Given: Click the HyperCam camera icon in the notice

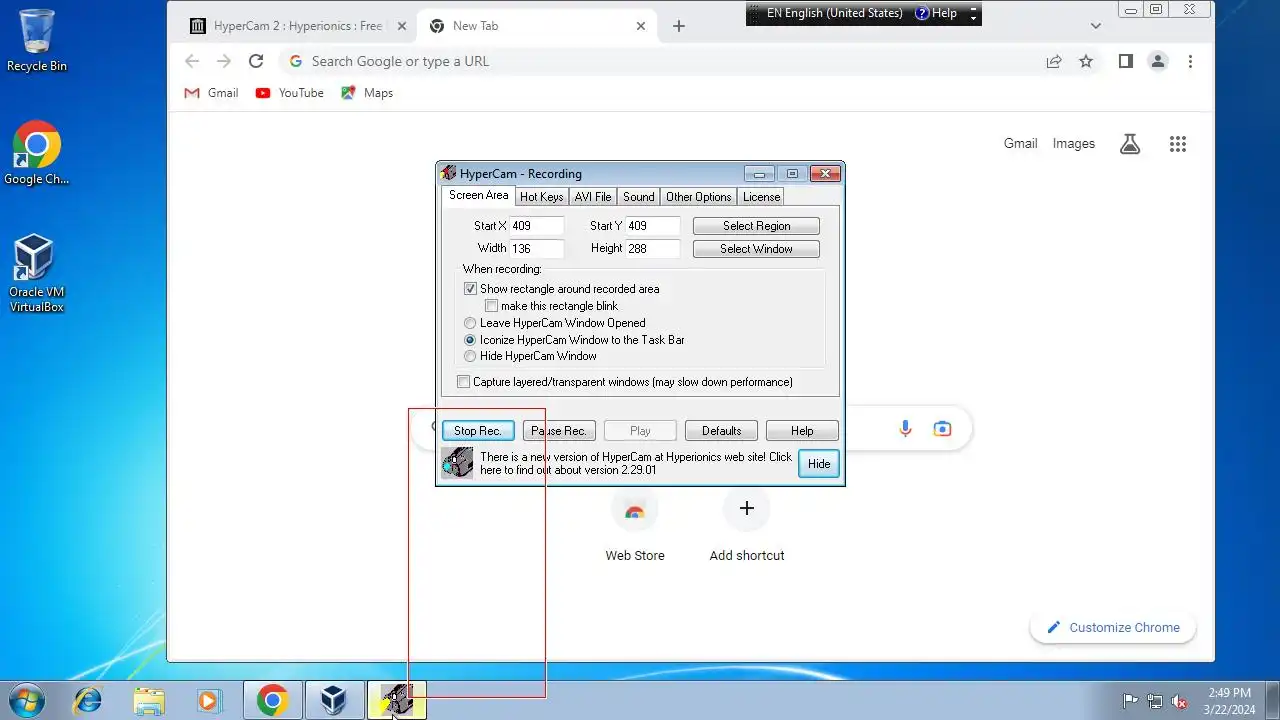Looking at the screenshot, I should click(457, 463).
